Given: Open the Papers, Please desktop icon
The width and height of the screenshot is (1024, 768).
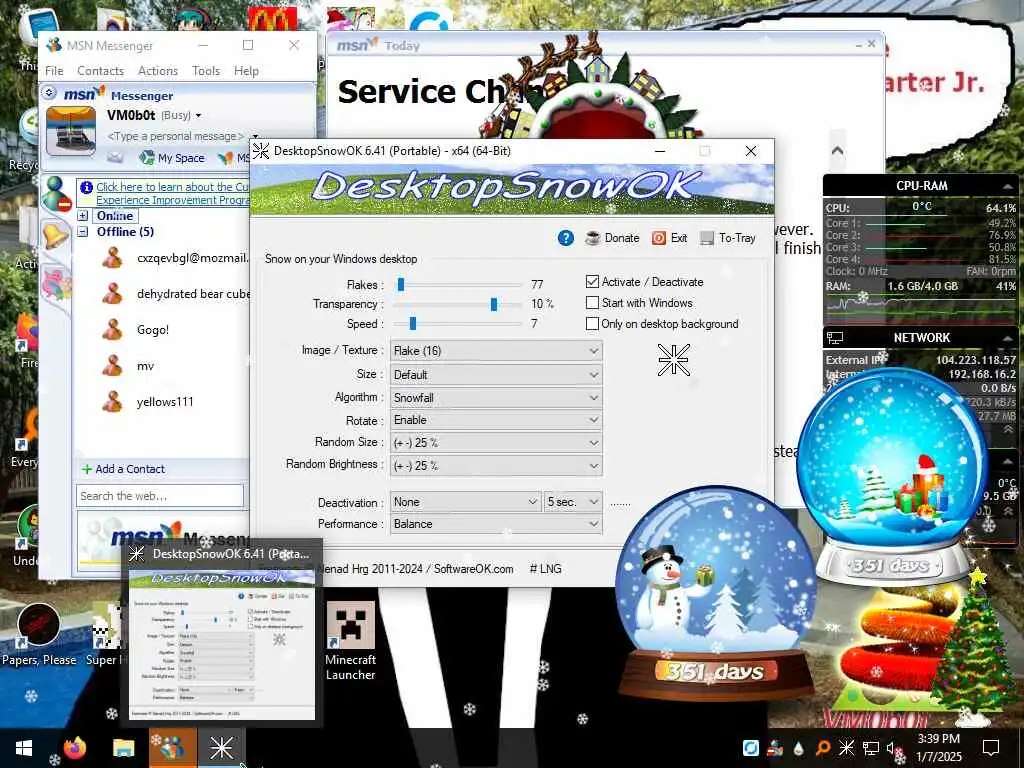Looking at the screenshot, I should [39, 635].
